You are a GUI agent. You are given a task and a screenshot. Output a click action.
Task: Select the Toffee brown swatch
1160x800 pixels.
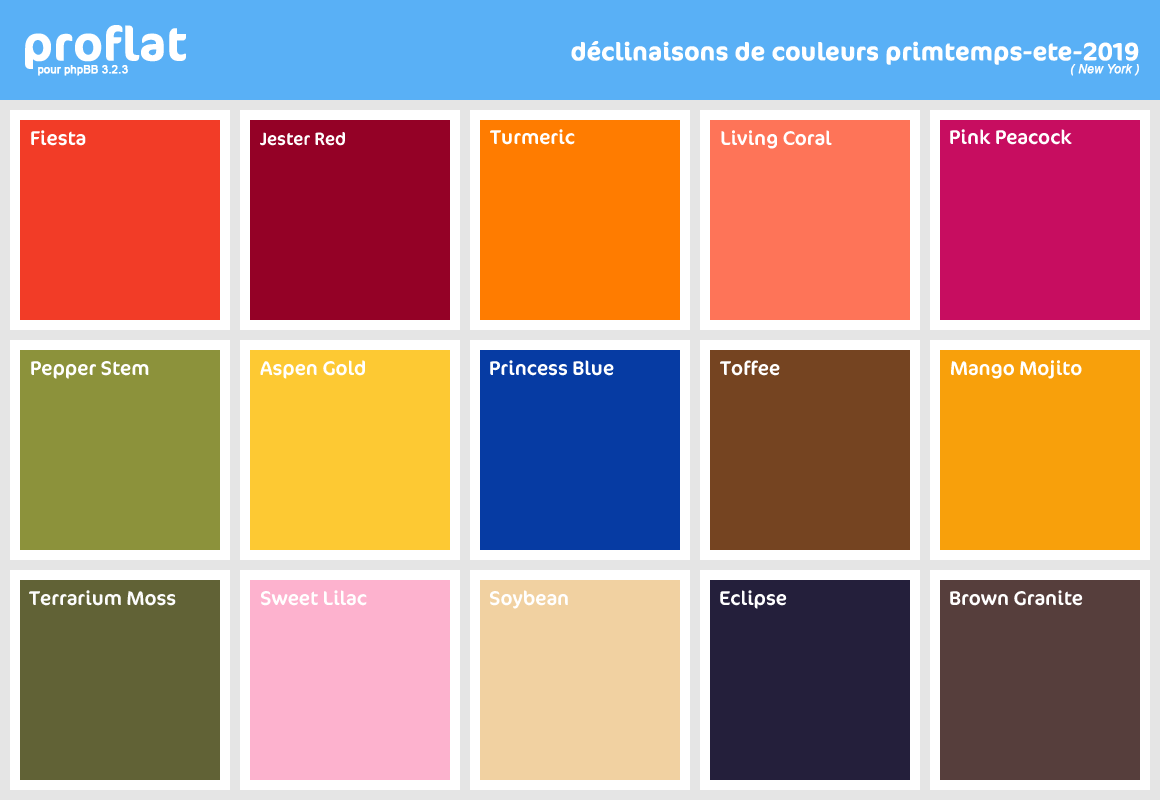tap(810, 450)
